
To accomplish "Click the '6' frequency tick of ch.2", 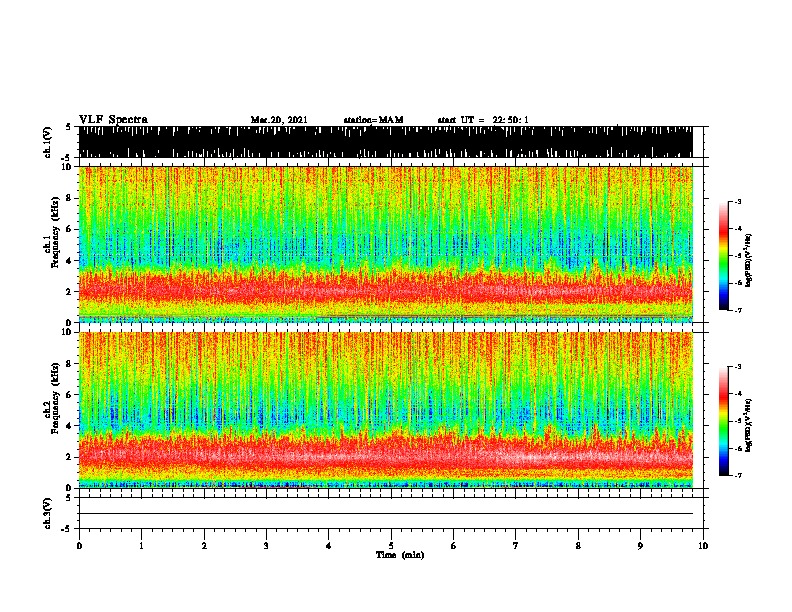I will click(x=70, y=394).
